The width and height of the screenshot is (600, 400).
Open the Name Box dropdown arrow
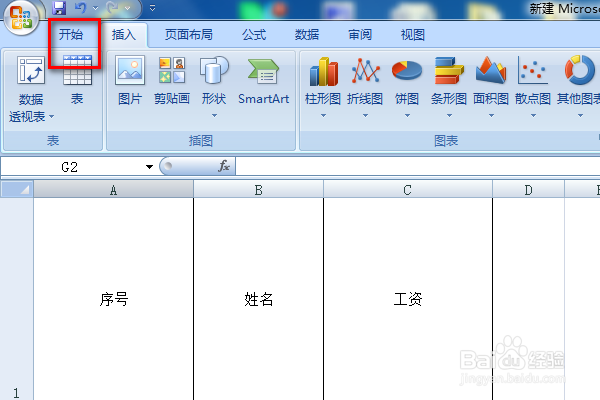(x=149, y=167)
